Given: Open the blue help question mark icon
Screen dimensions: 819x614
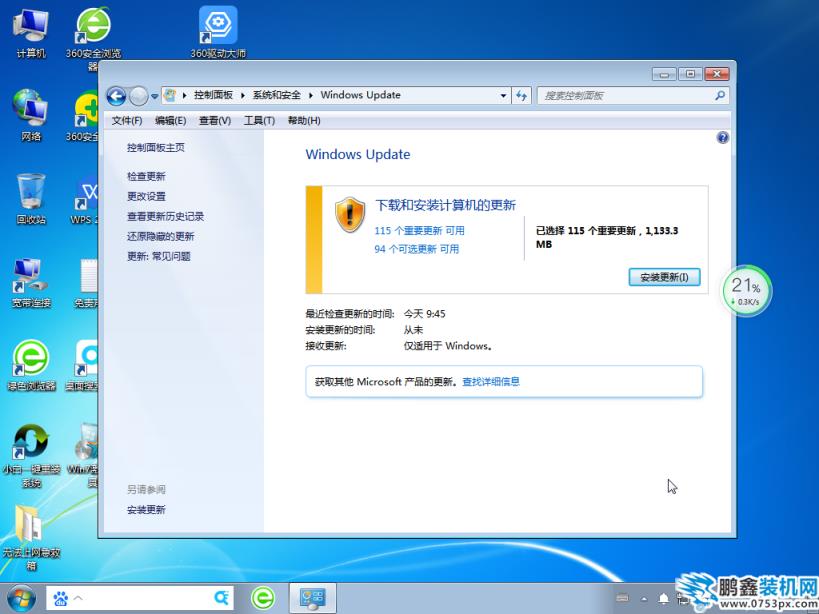Looking at the screenshot, I should coord(723,138).
